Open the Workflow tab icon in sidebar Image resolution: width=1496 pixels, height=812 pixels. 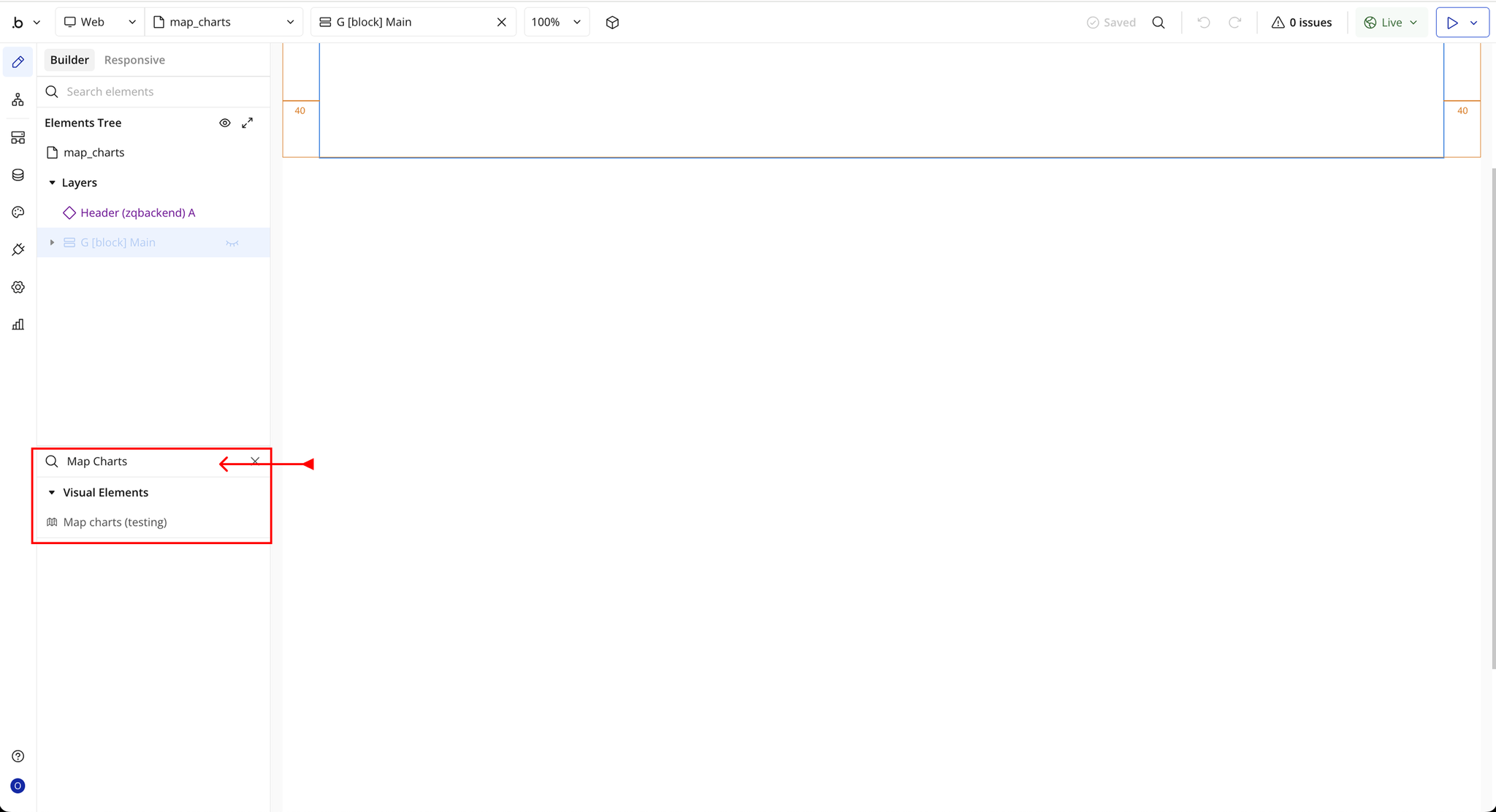pyautogui.click(x=18, y=100)
